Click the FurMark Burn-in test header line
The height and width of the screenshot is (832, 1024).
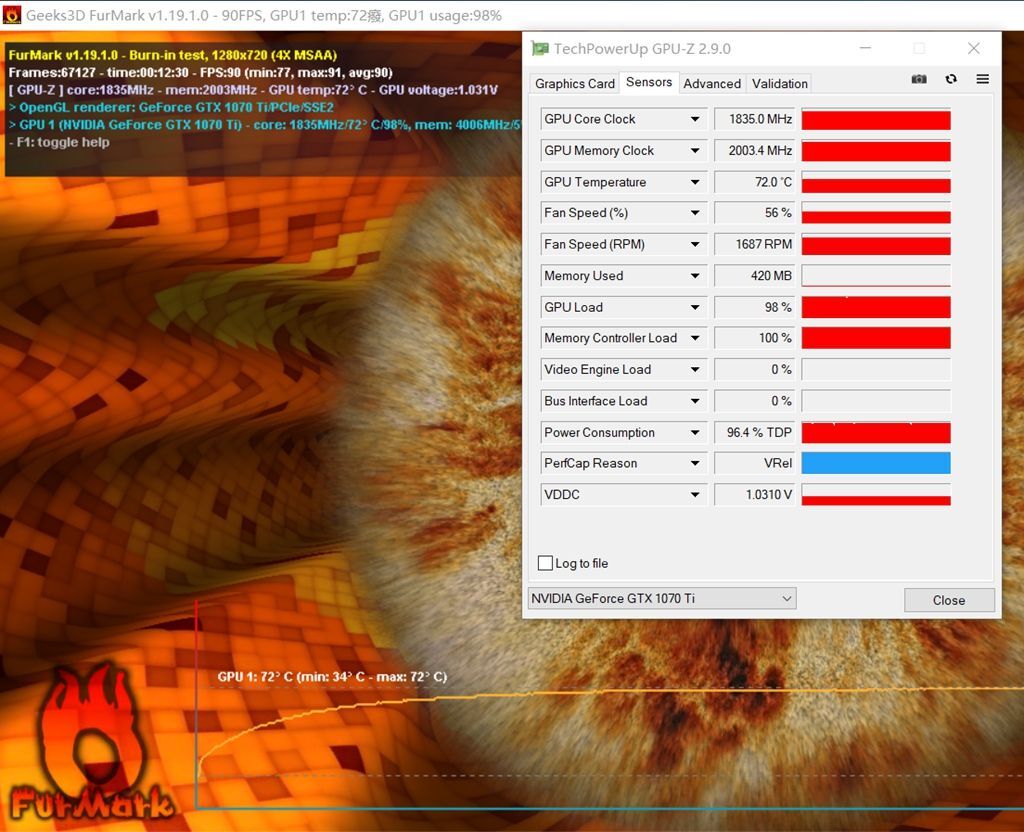coord(173,55)
